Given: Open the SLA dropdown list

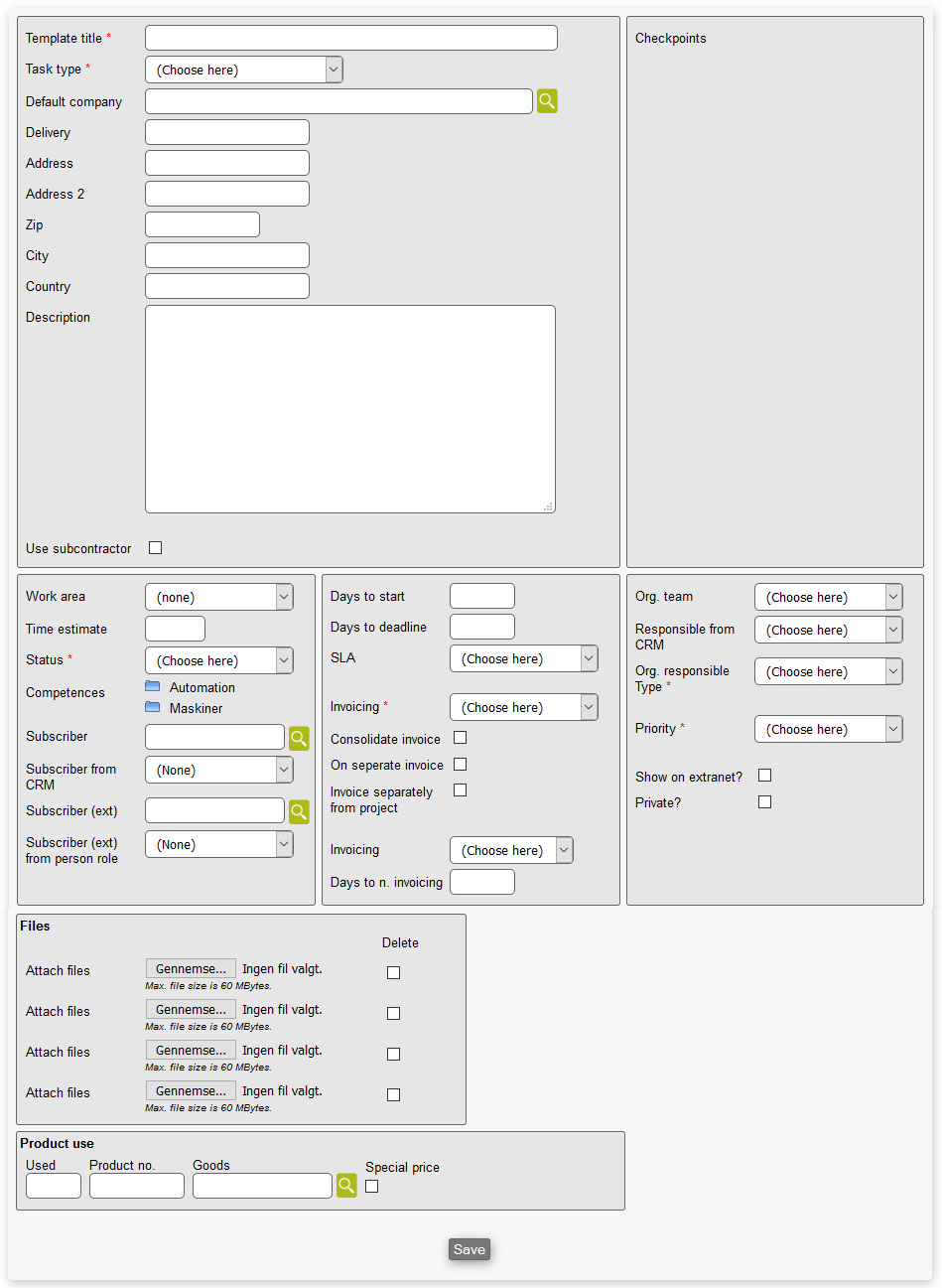Looking at the screenshot, I should click(x=523, y=658).
